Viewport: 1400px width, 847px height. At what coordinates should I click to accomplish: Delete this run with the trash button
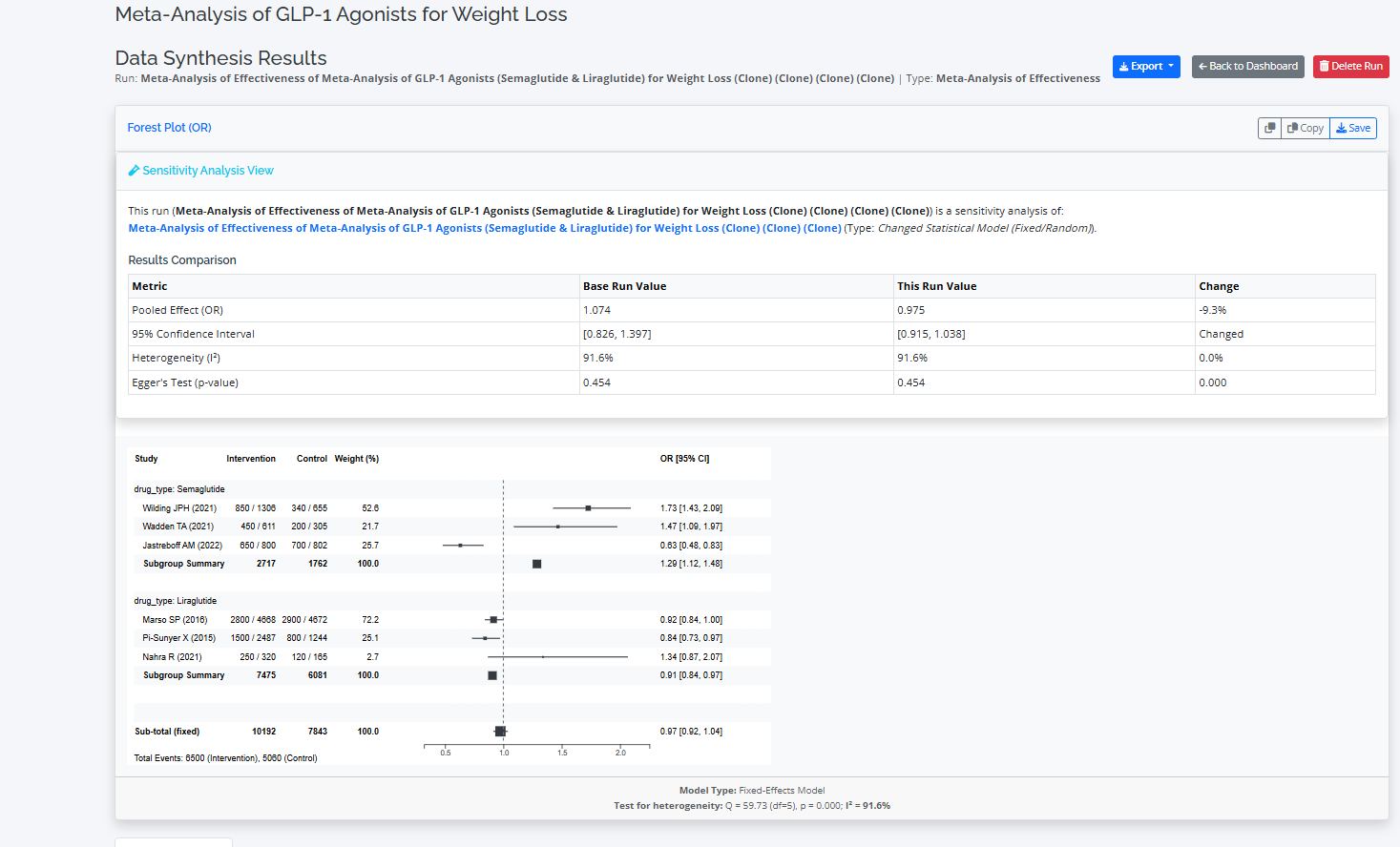(x=1350, y=67)
